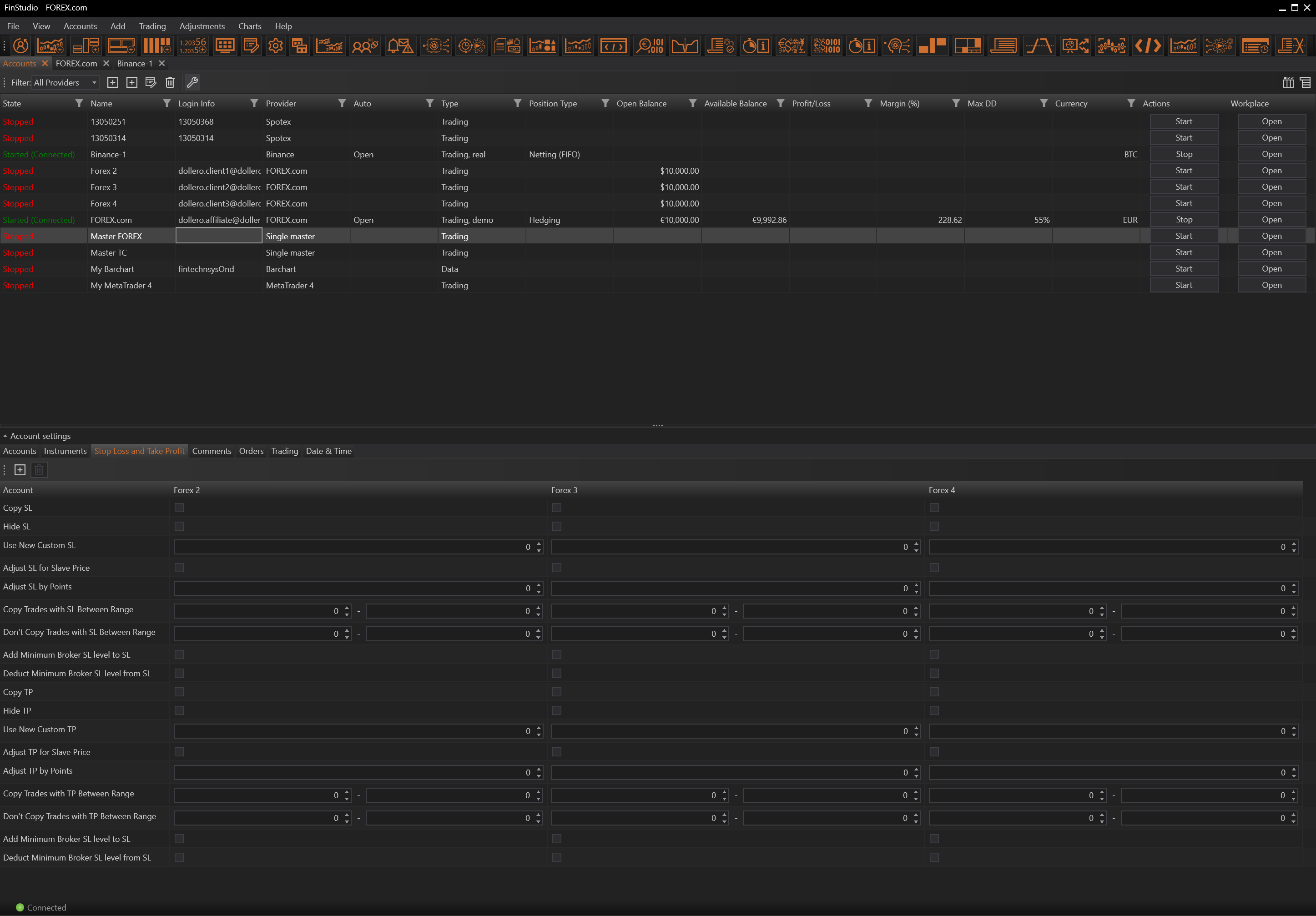Click the bell and envelope alerts icon
Image resolution: width=1316 pixels, height=916 pixels.
click(400, 46)
